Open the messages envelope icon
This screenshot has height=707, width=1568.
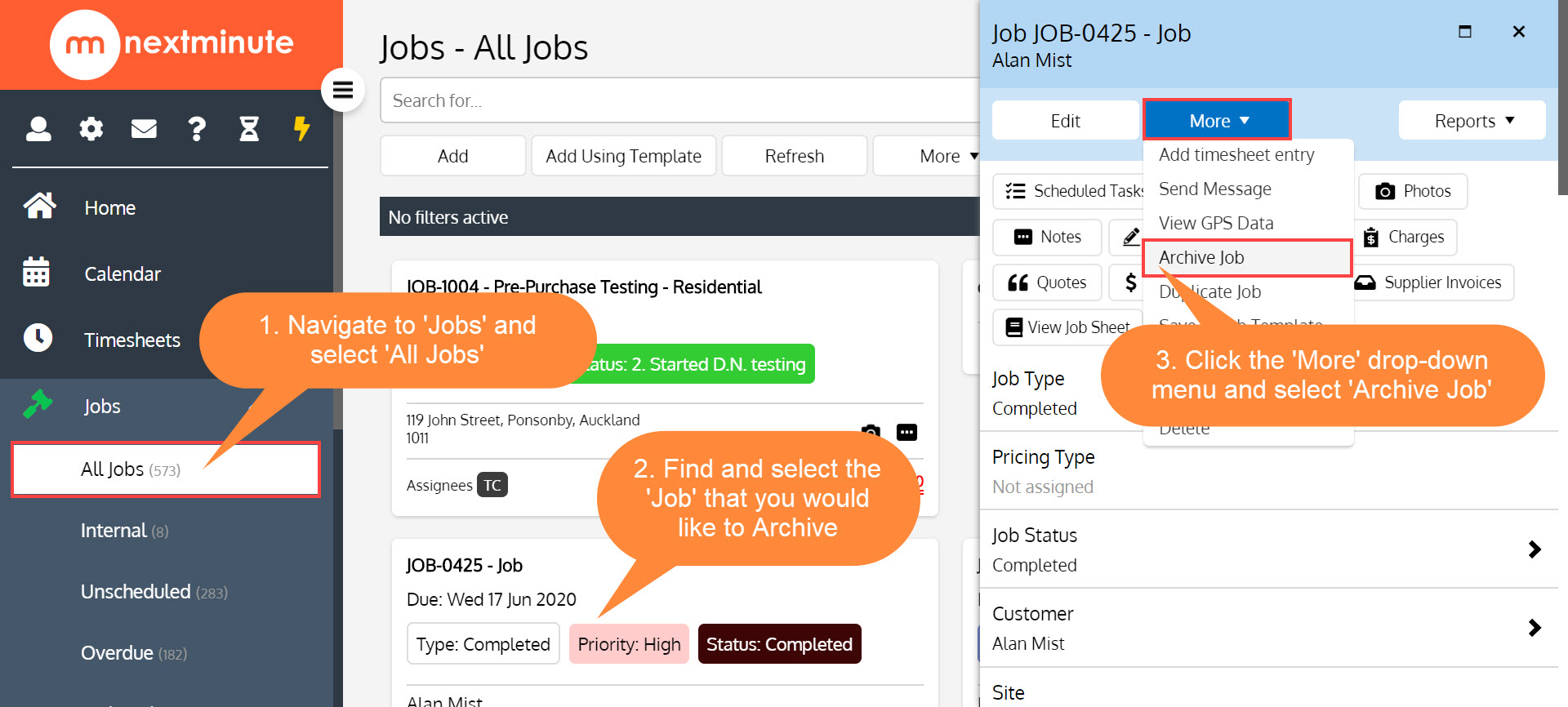(144, 128)
